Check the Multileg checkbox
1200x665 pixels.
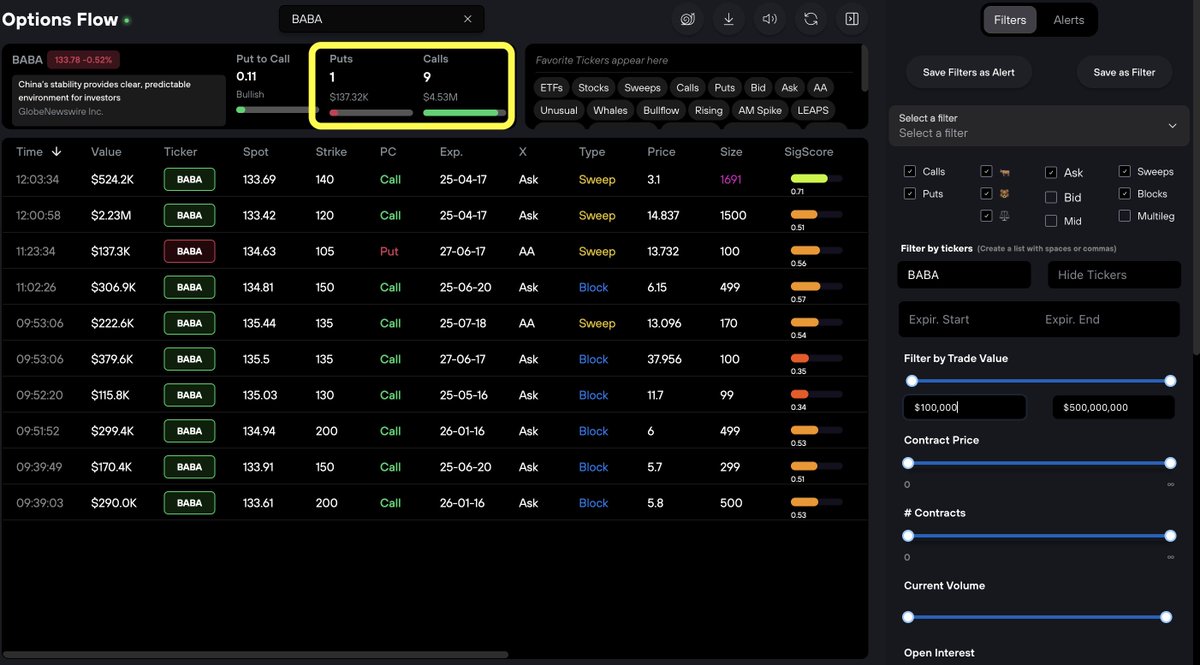click(x=1125, y=216)
